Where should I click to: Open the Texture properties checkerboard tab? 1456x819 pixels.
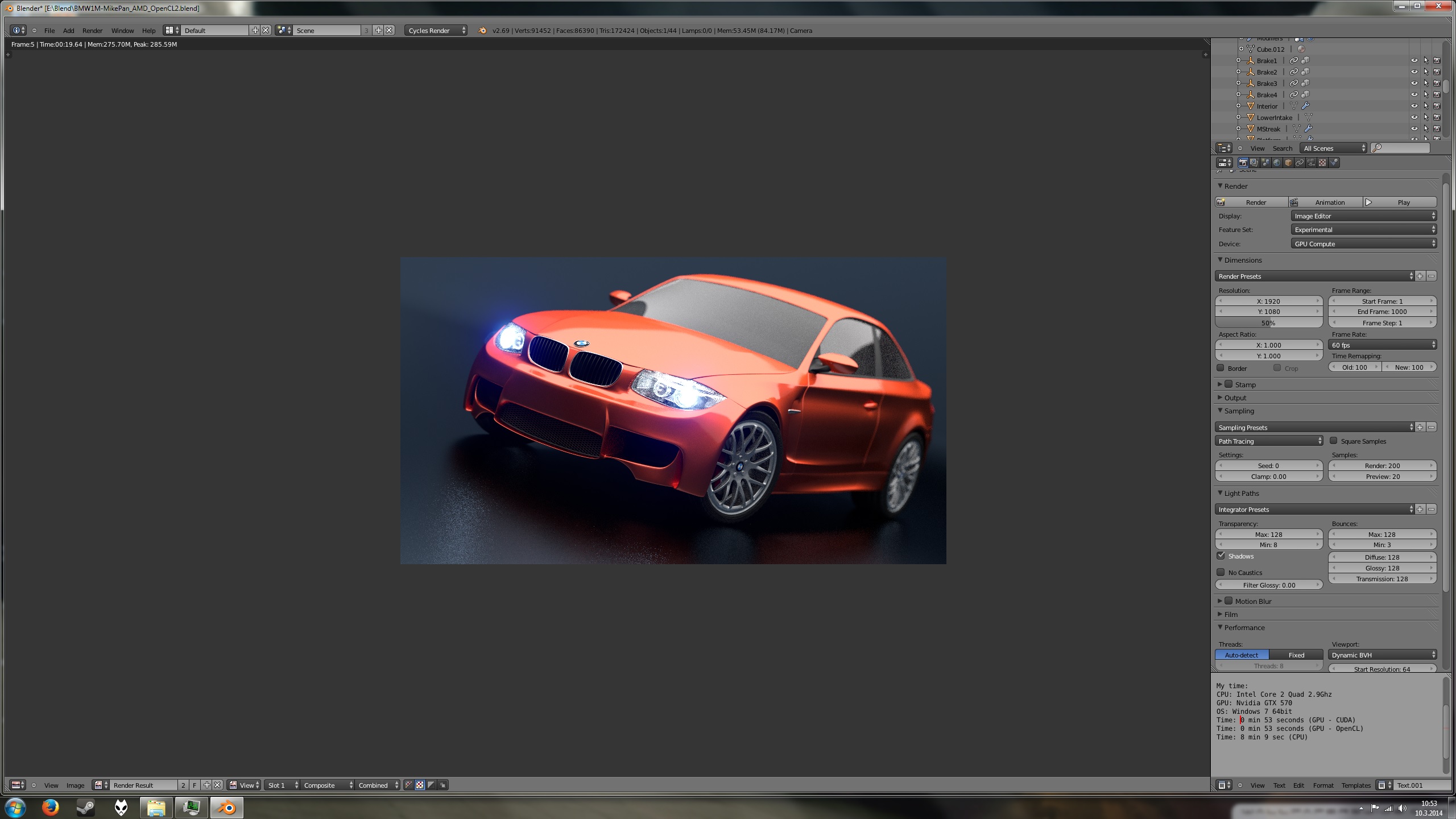point(1322,163)
